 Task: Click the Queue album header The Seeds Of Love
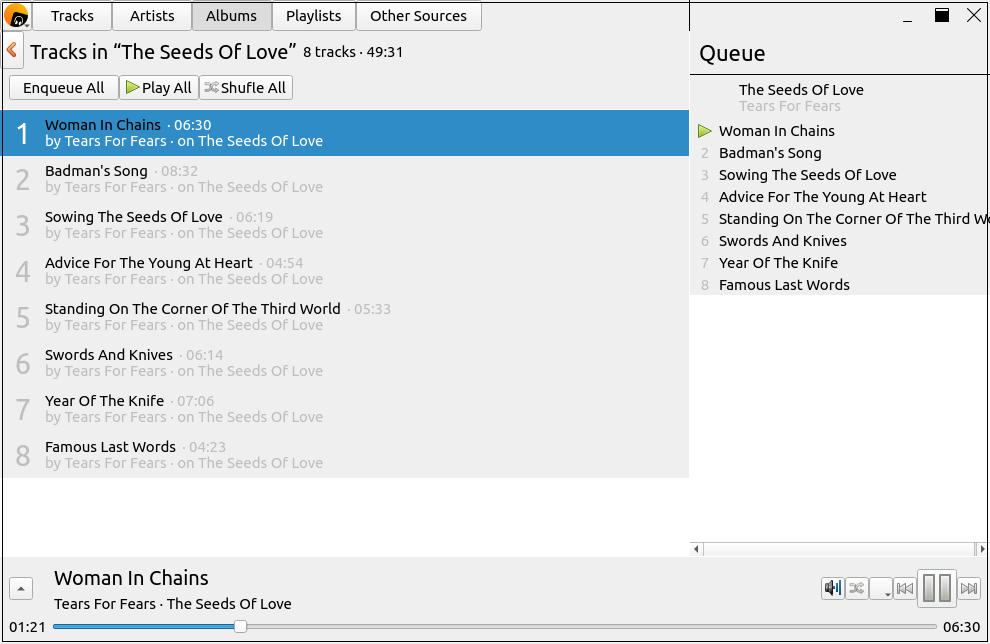click(840, 98)
